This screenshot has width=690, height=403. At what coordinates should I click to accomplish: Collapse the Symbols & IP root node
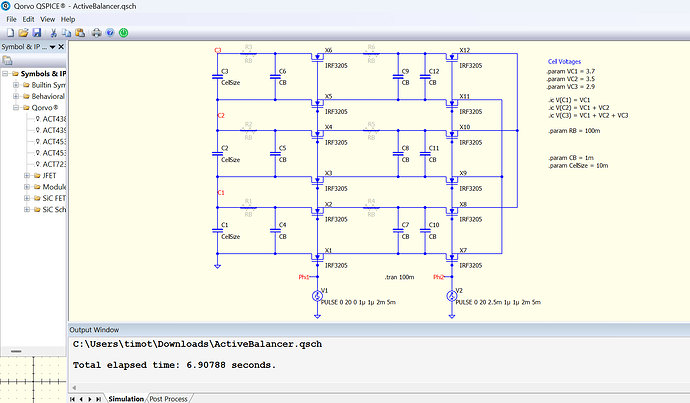(x=5, y=73)
